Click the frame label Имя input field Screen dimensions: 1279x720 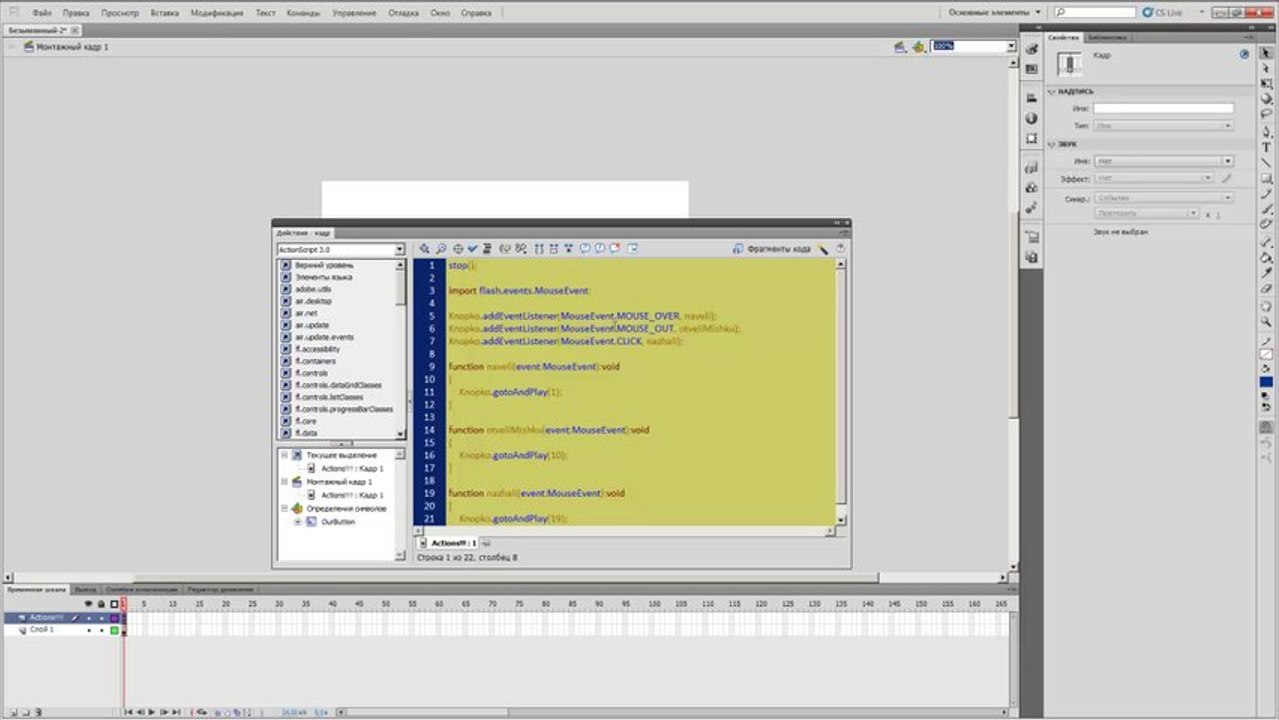click(x=1163, y=108)
